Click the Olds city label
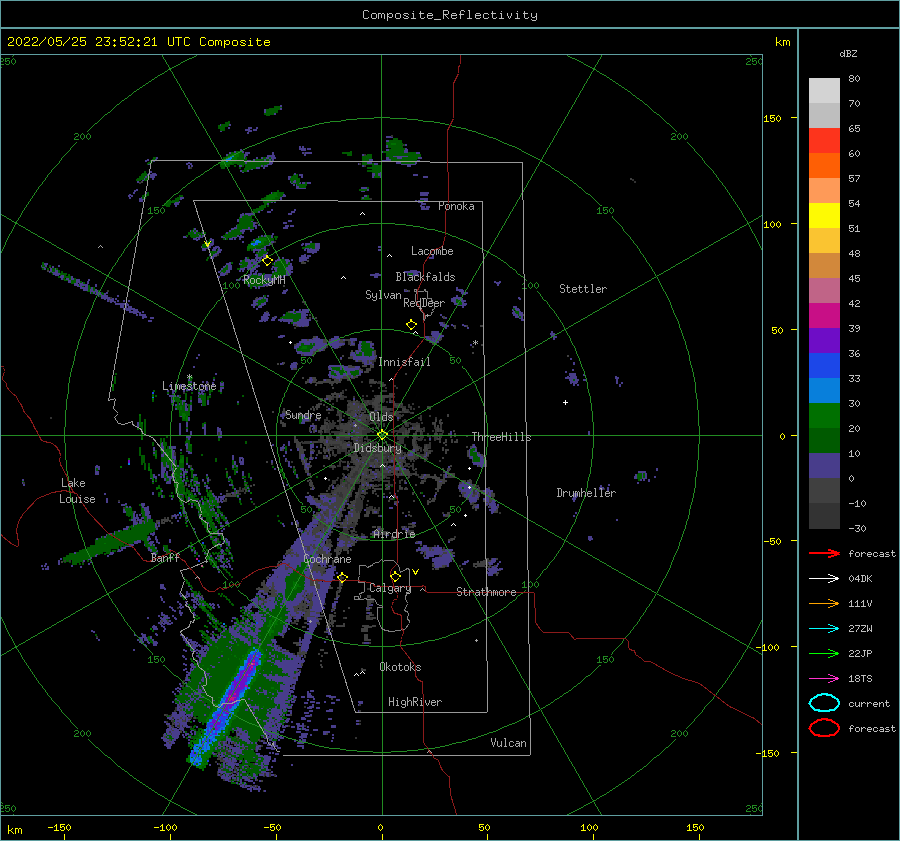 pyautogui.click(x=381, y=417)
